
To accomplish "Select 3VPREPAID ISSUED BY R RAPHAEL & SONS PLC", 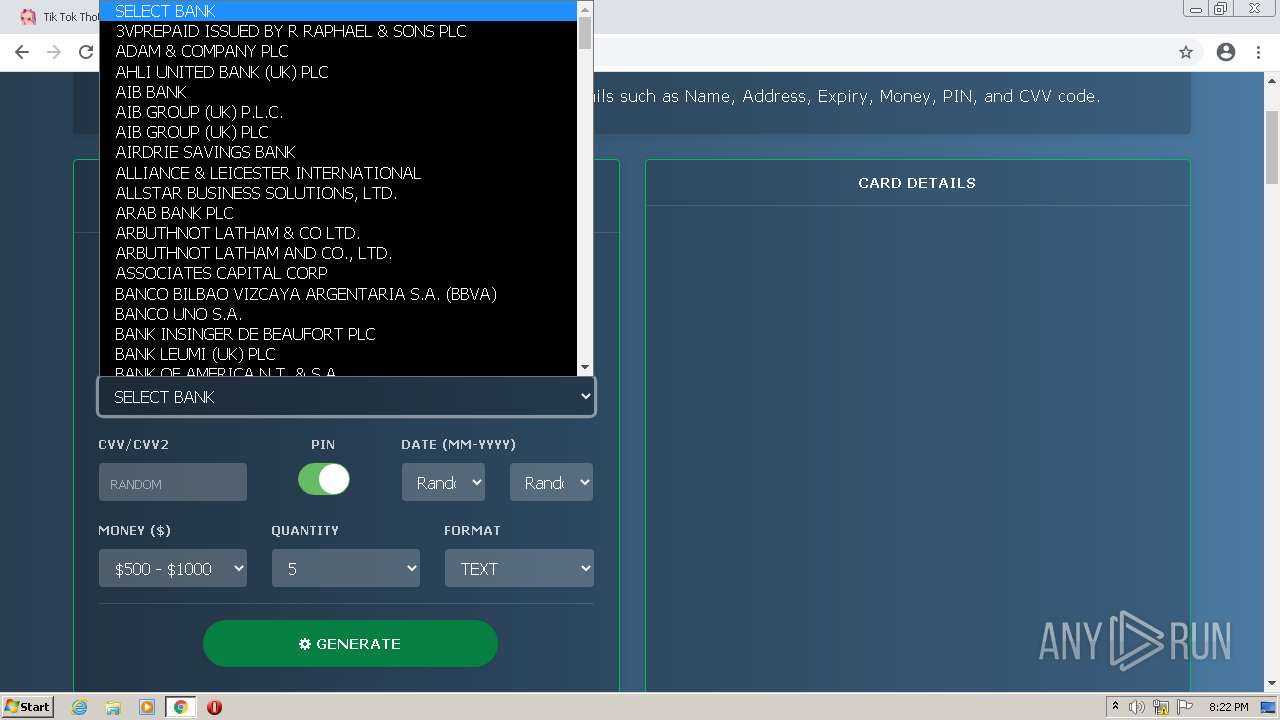I will 338,31.
